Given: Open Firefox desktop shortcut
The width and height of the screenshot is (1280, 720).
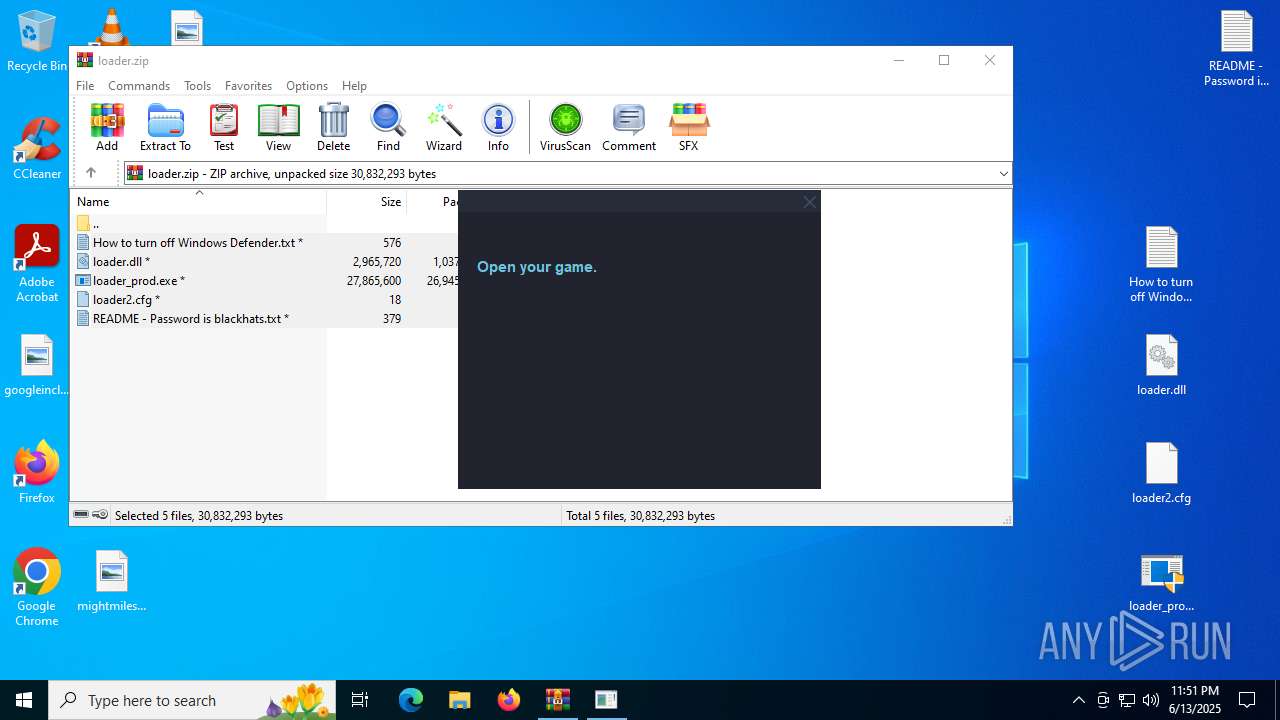Looking at the screenshot, I should [x=37, y=472].
